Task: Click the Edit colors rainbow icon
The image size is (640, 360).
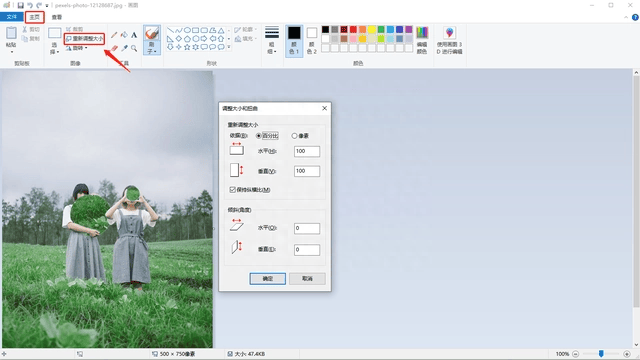Action: point(422,40)
